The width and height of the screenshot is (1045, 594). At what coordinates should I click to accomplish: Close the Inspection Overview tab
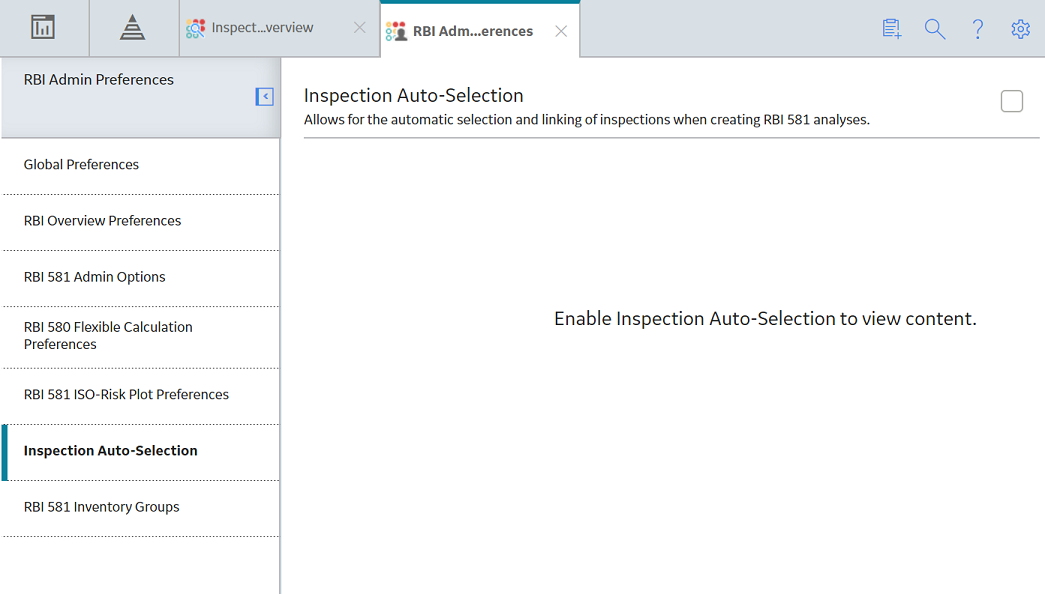click(360, 27)
